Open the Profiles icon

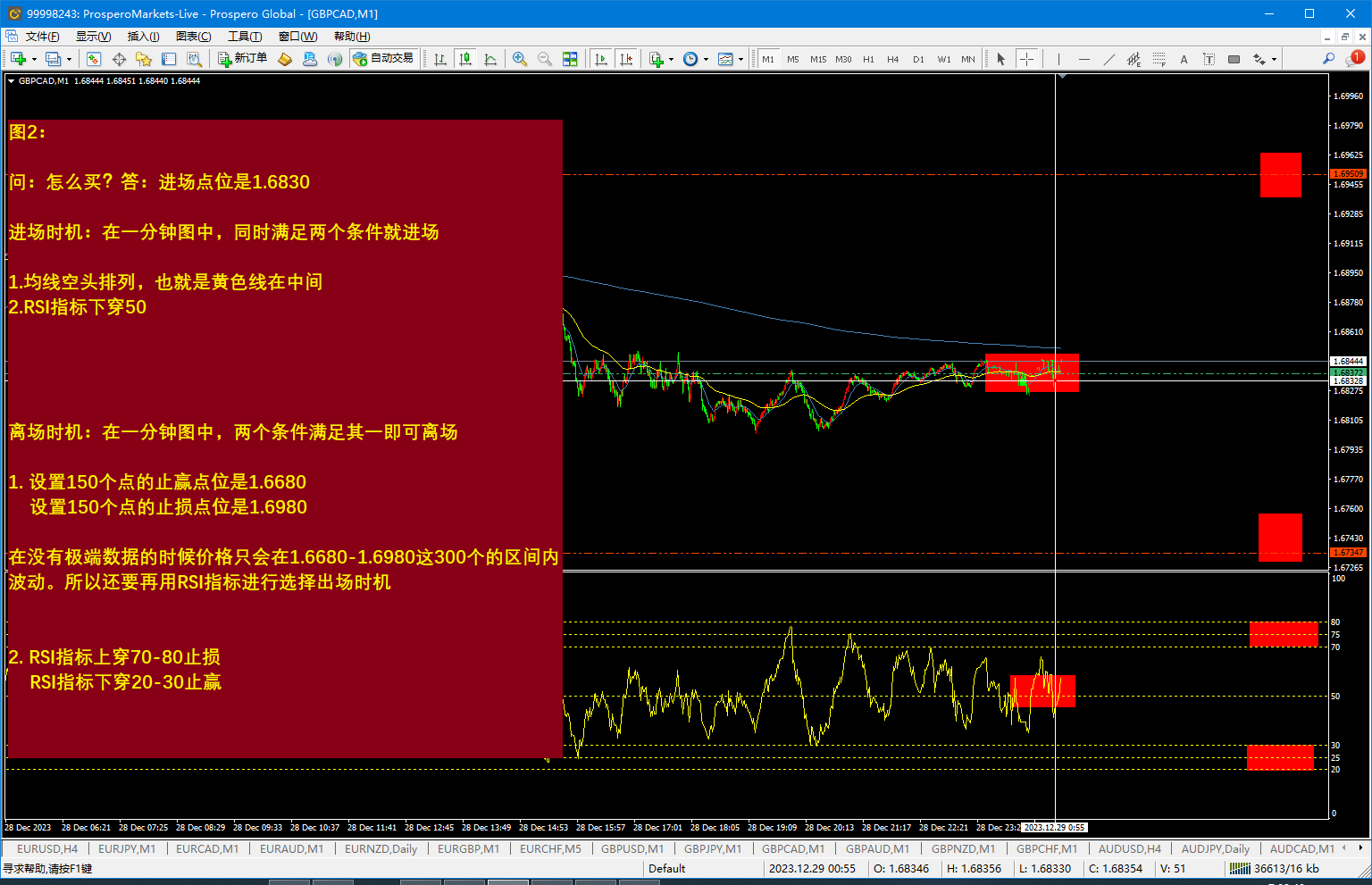tap(53, 59)
